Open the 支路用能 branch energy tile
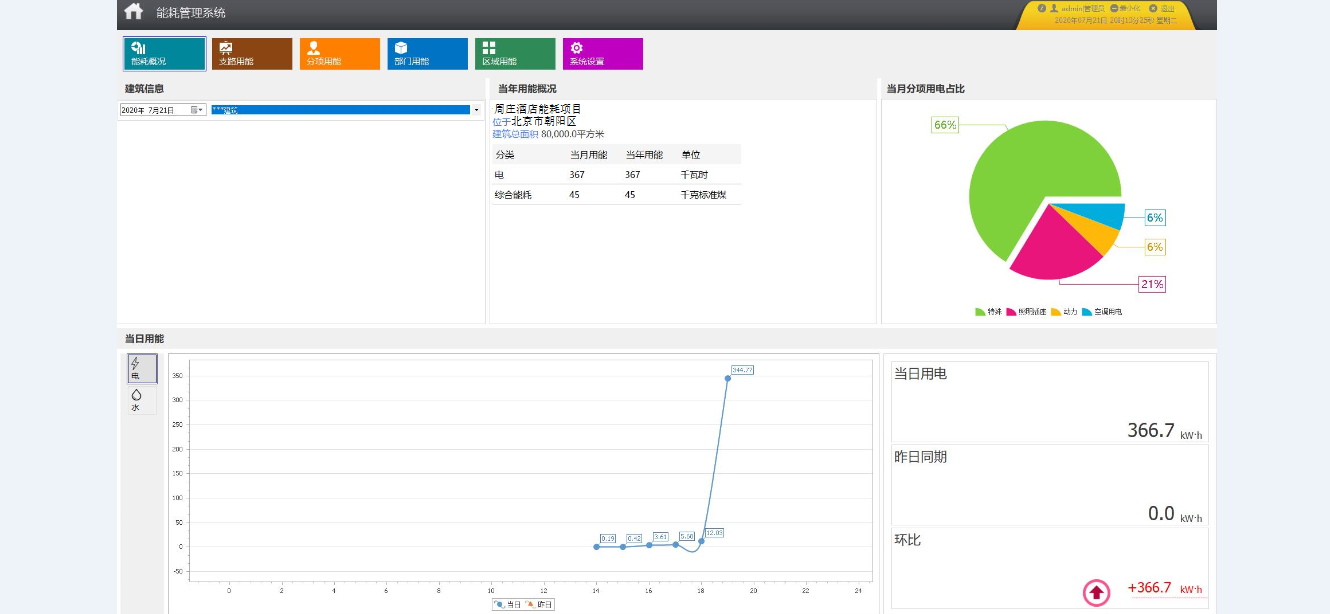The width and height of the screenshot is (1330, 614). (x=252, y=54)
